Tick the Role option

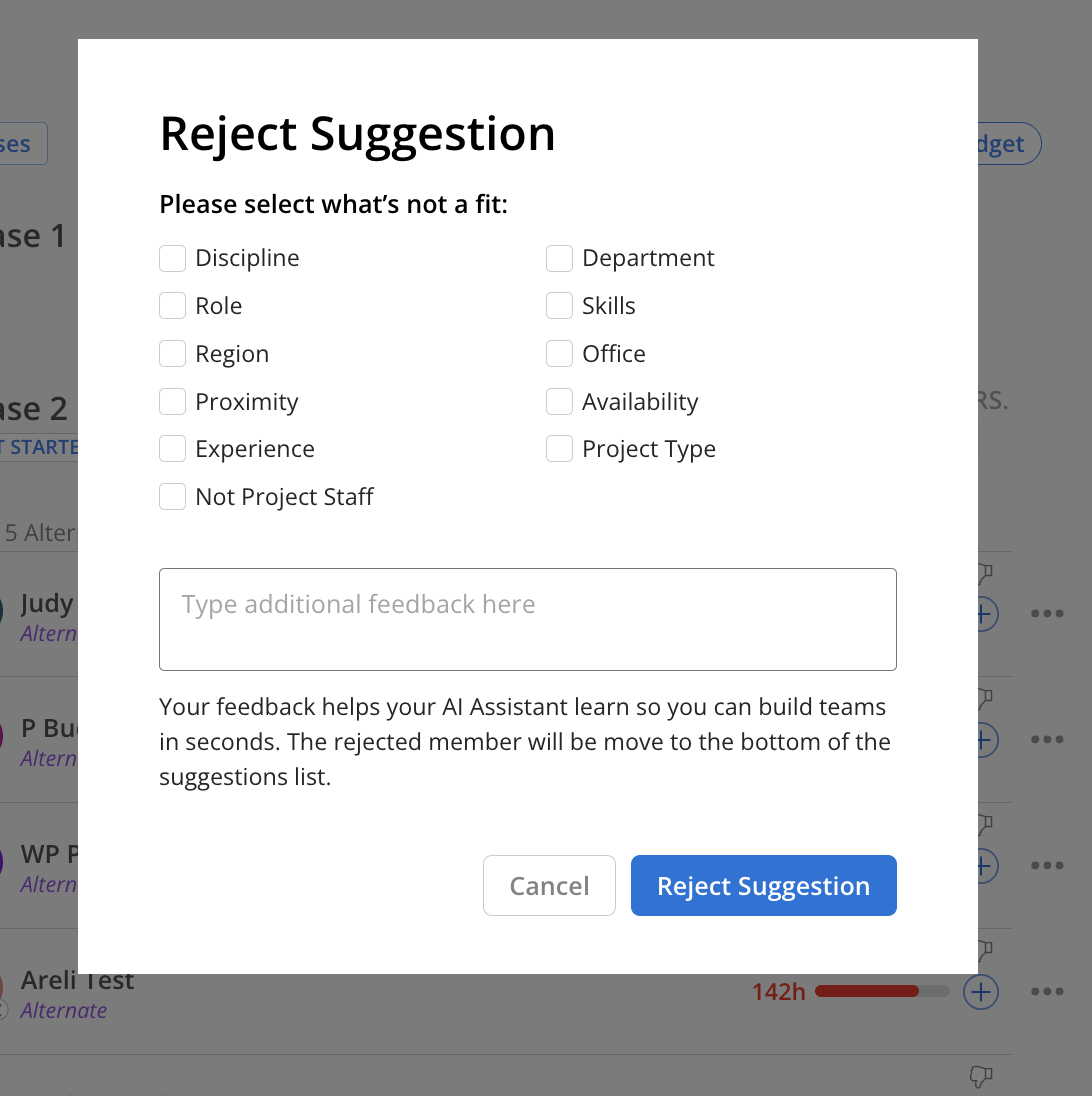pyautogui.click(x=172, y=305)
